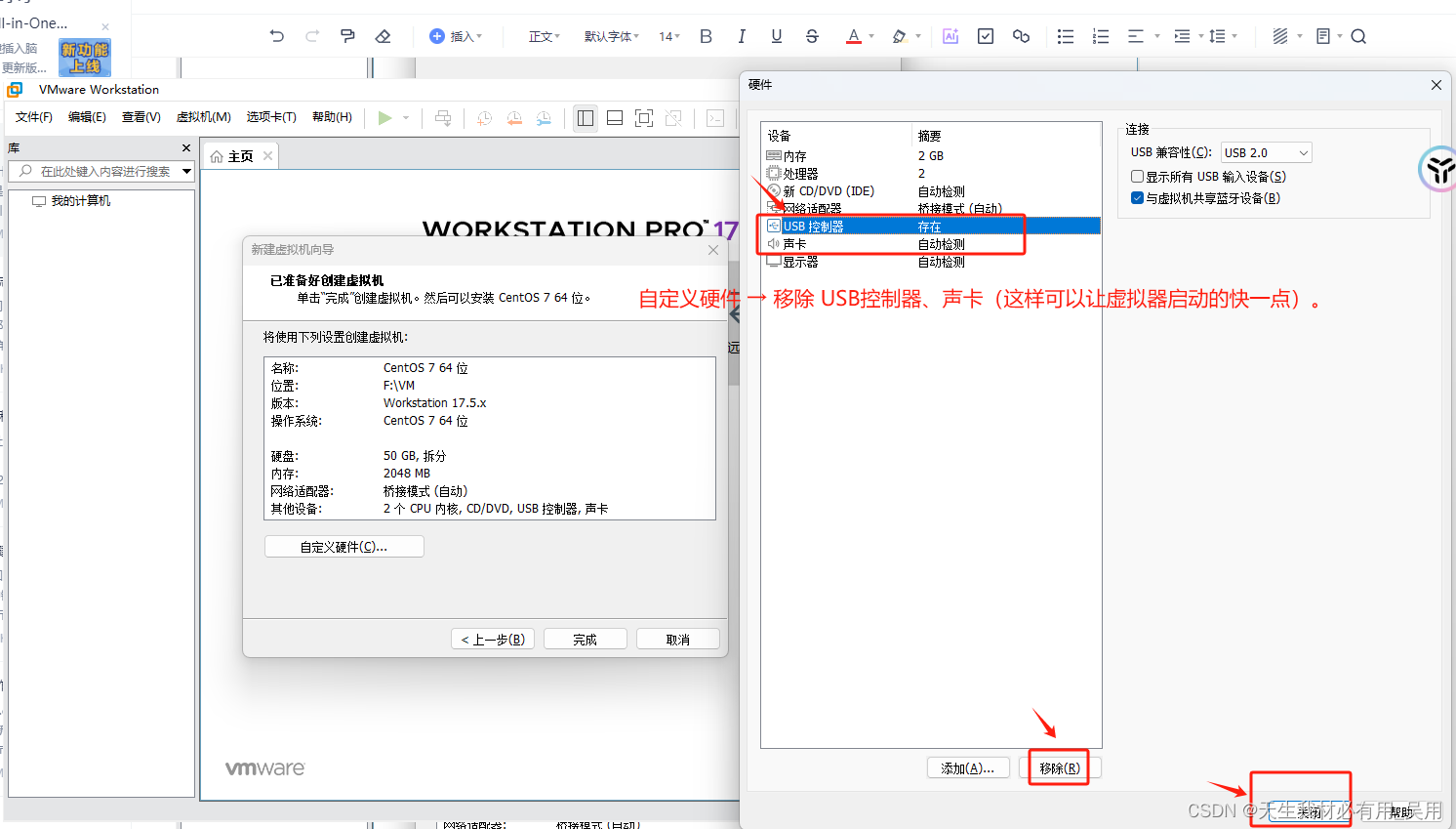The image size is (1456, 829).
Task: Open the font size 14 dropdown
Action: click(x=669, y=36)
